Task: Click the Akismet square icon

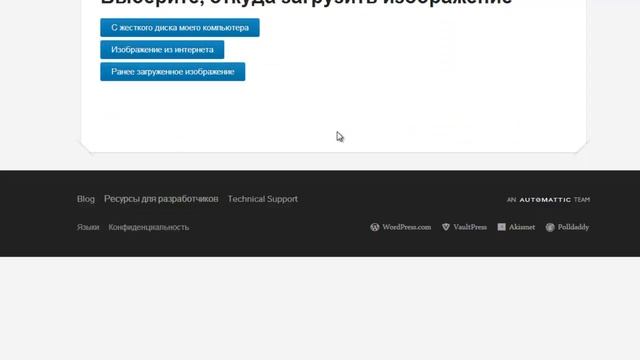Action: coord(501,227)
